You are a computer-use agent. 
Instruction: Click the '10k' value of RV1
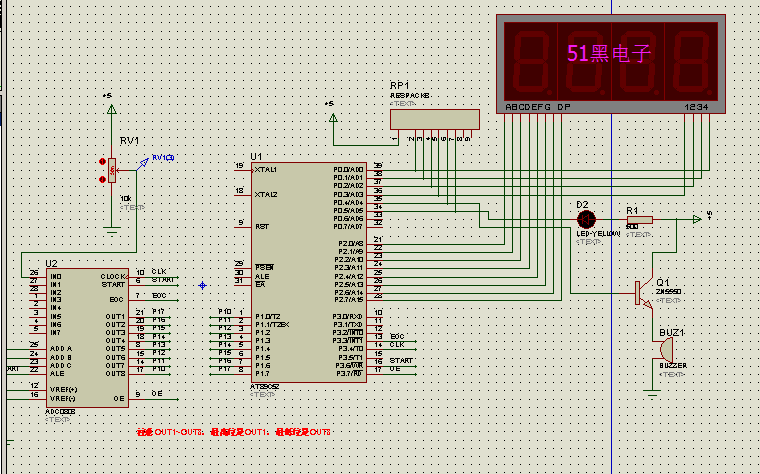126,199
